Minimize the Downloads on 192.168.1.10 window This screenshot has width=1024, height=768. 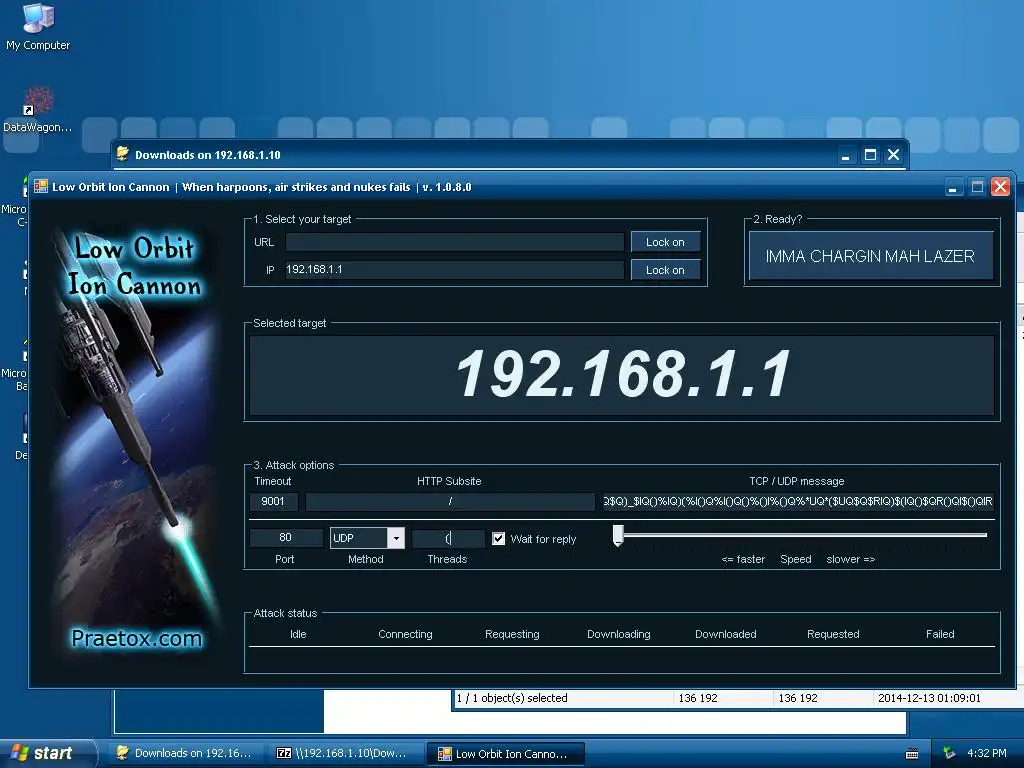846,155
